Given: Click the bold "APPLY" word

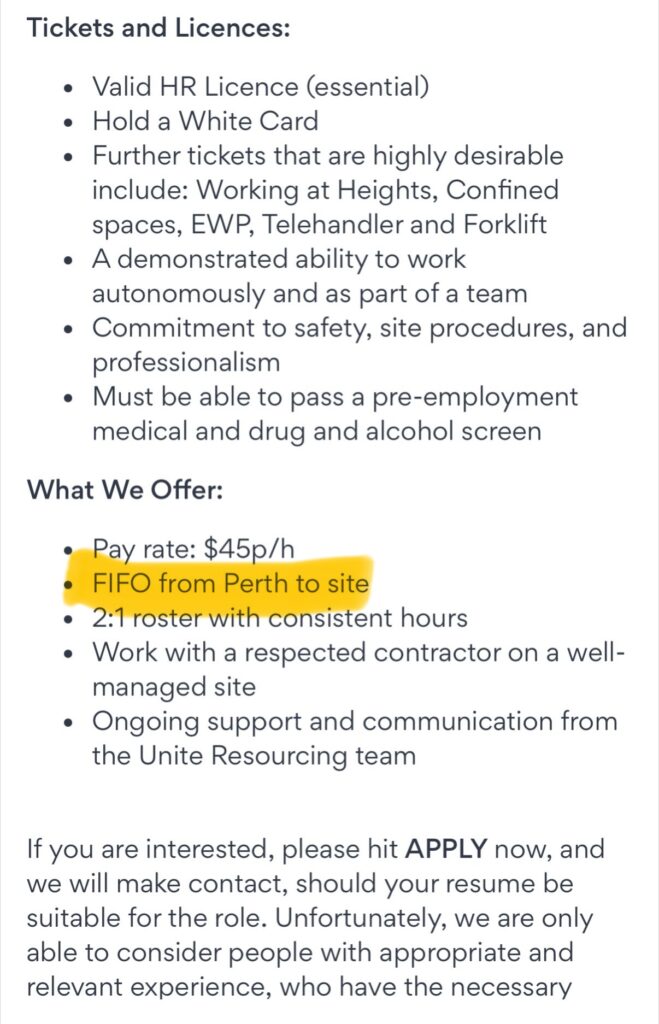Looking at the screenshot, I should click(445, 850).
